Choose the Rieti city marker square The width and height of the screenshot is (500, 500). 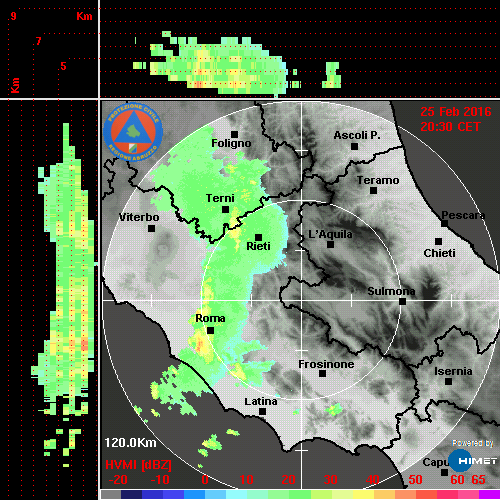258,237
